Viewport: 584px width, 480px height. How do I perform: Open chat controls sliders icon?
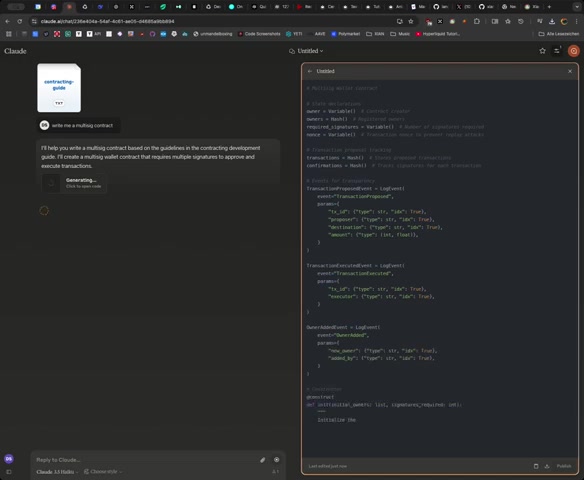[x=557, y=51]
